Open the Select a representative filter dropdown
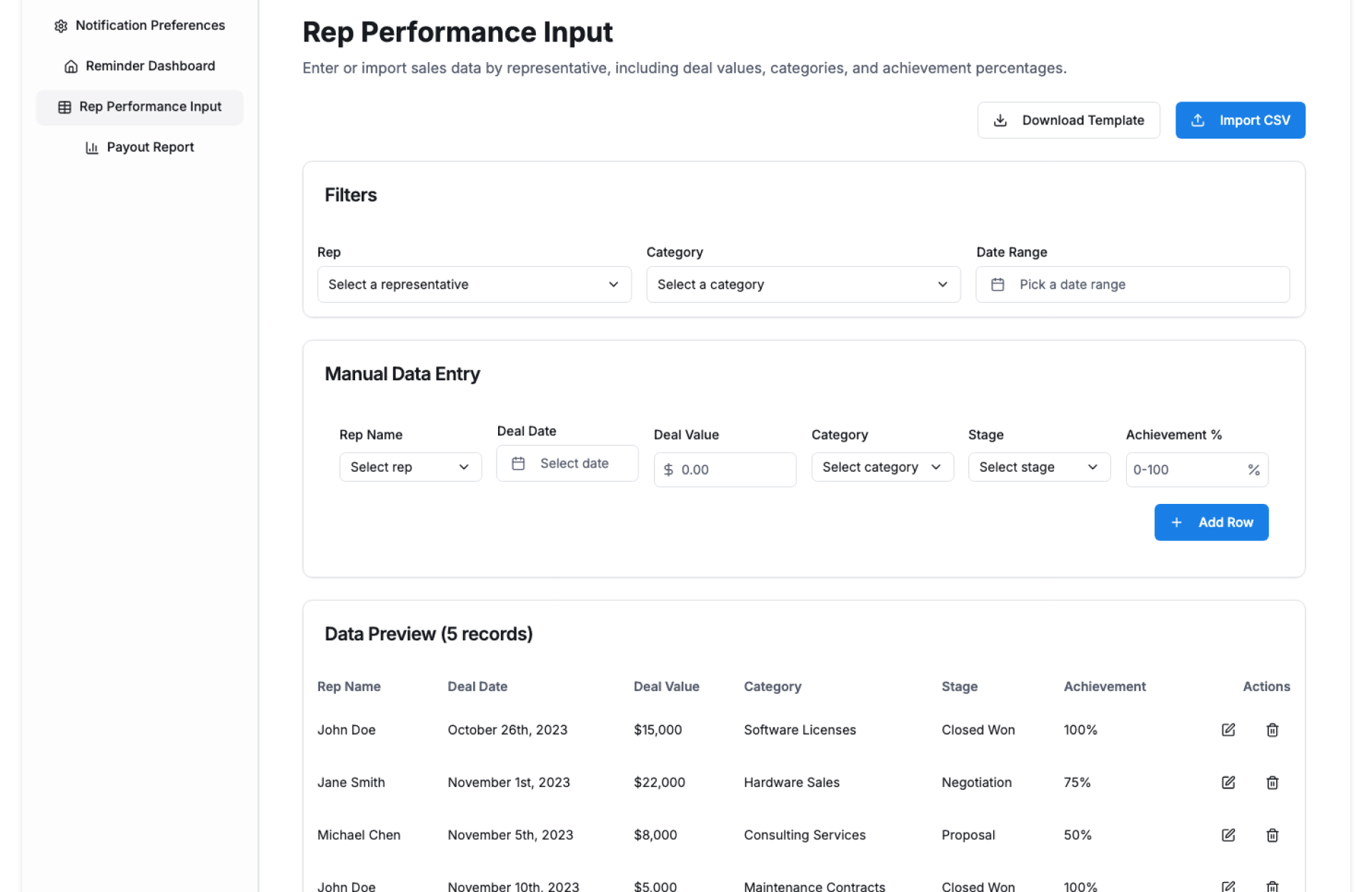Screen dimensions: 1372x892 pyautogui.click(x=474, y=284)
